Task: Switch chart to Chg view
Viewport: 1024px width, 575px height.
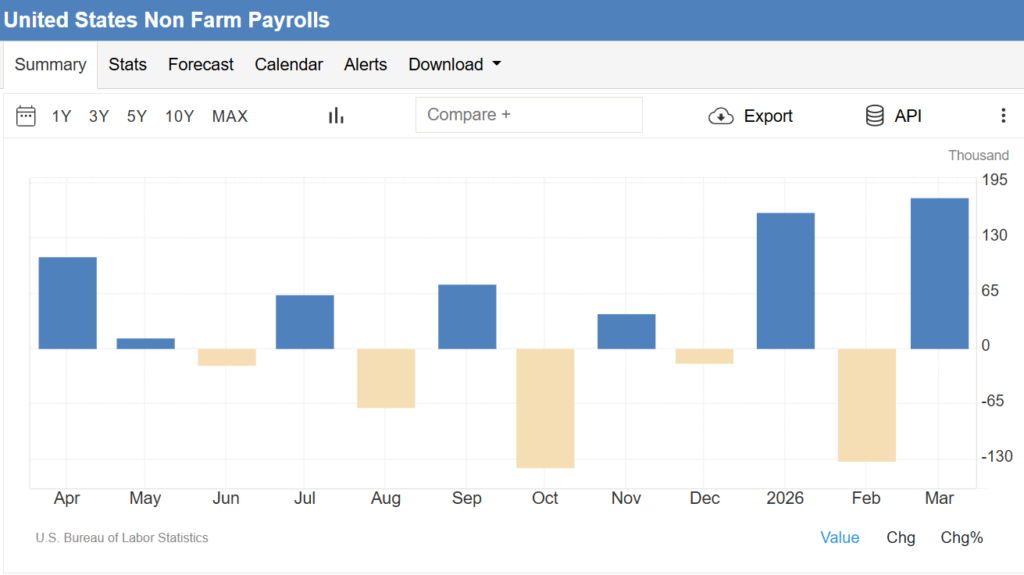Action: 900,537
